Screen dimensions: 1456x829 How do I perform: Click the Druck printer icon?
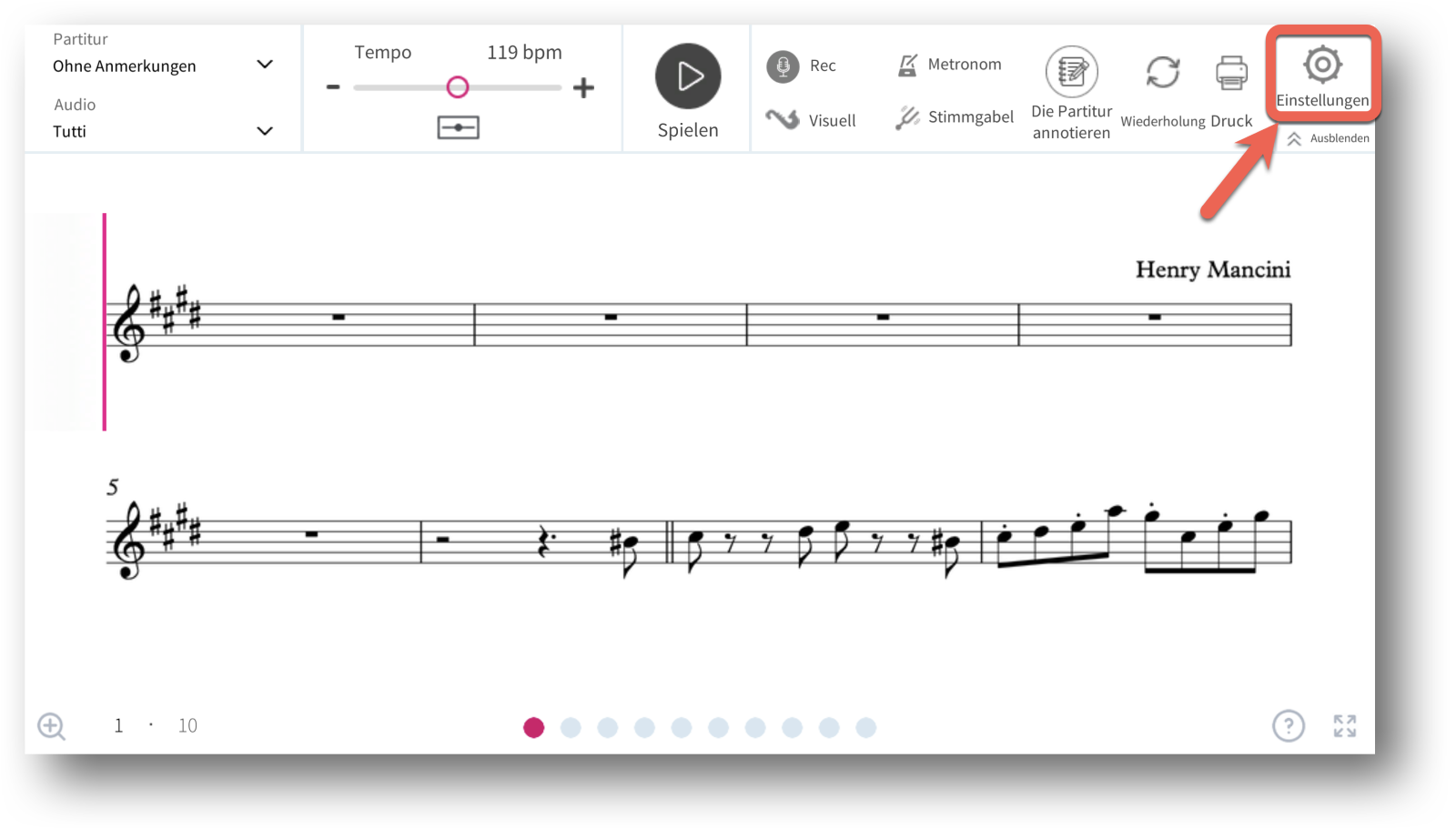1231,73
